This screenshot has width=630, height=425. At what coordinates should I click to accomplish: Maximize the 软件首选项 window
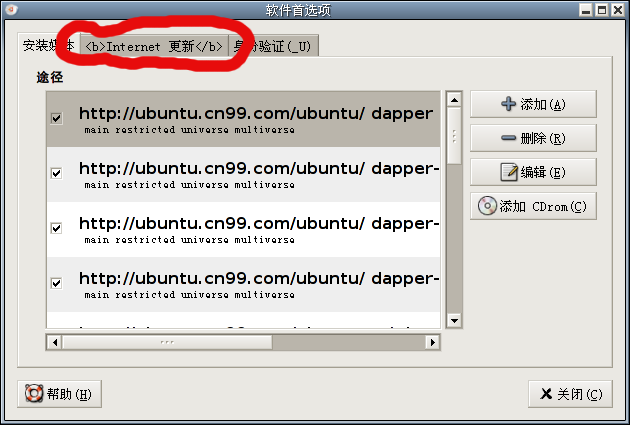coord(602,10)
